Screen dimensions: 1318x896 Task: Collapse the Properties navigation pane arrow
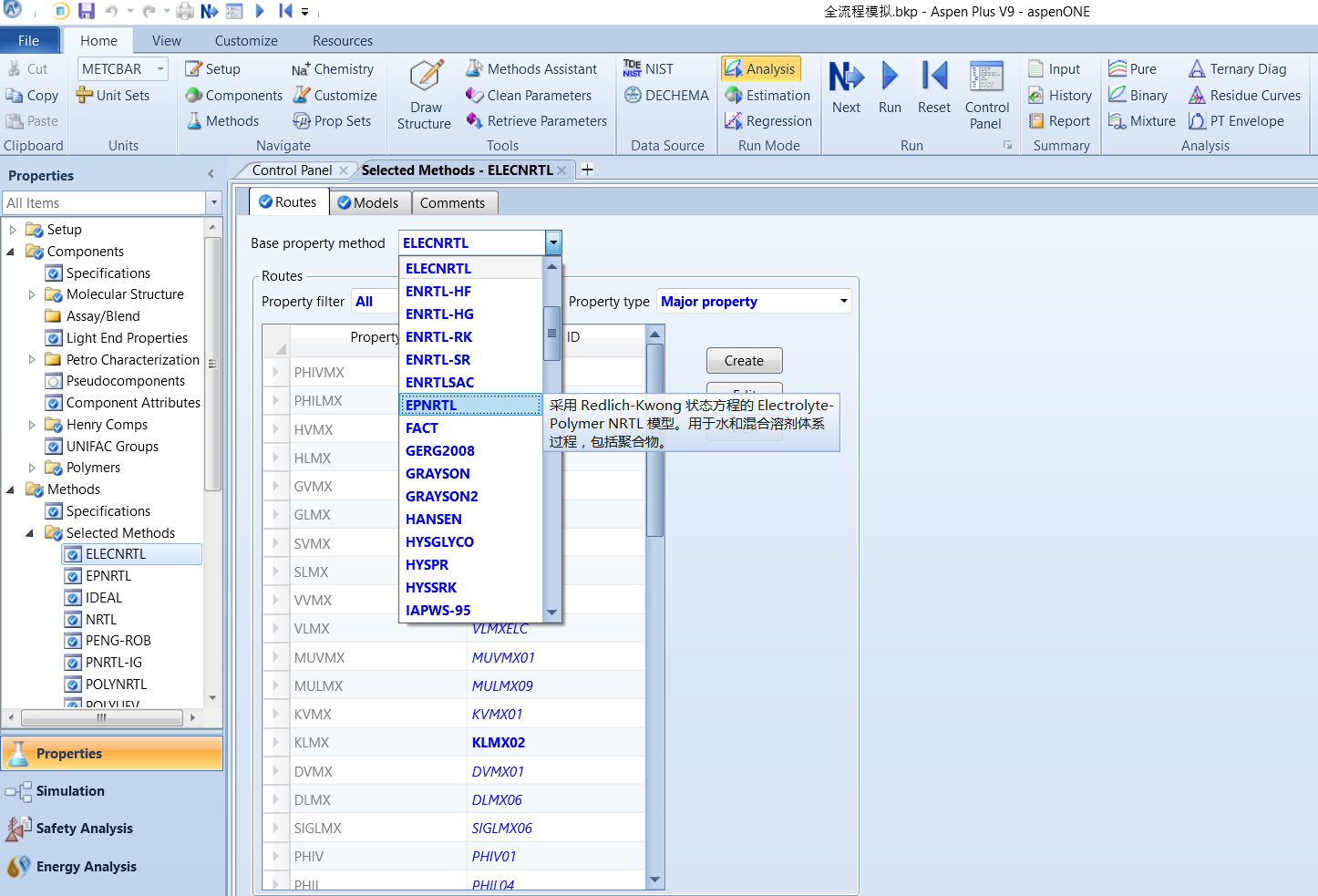[x=211, y=174]
